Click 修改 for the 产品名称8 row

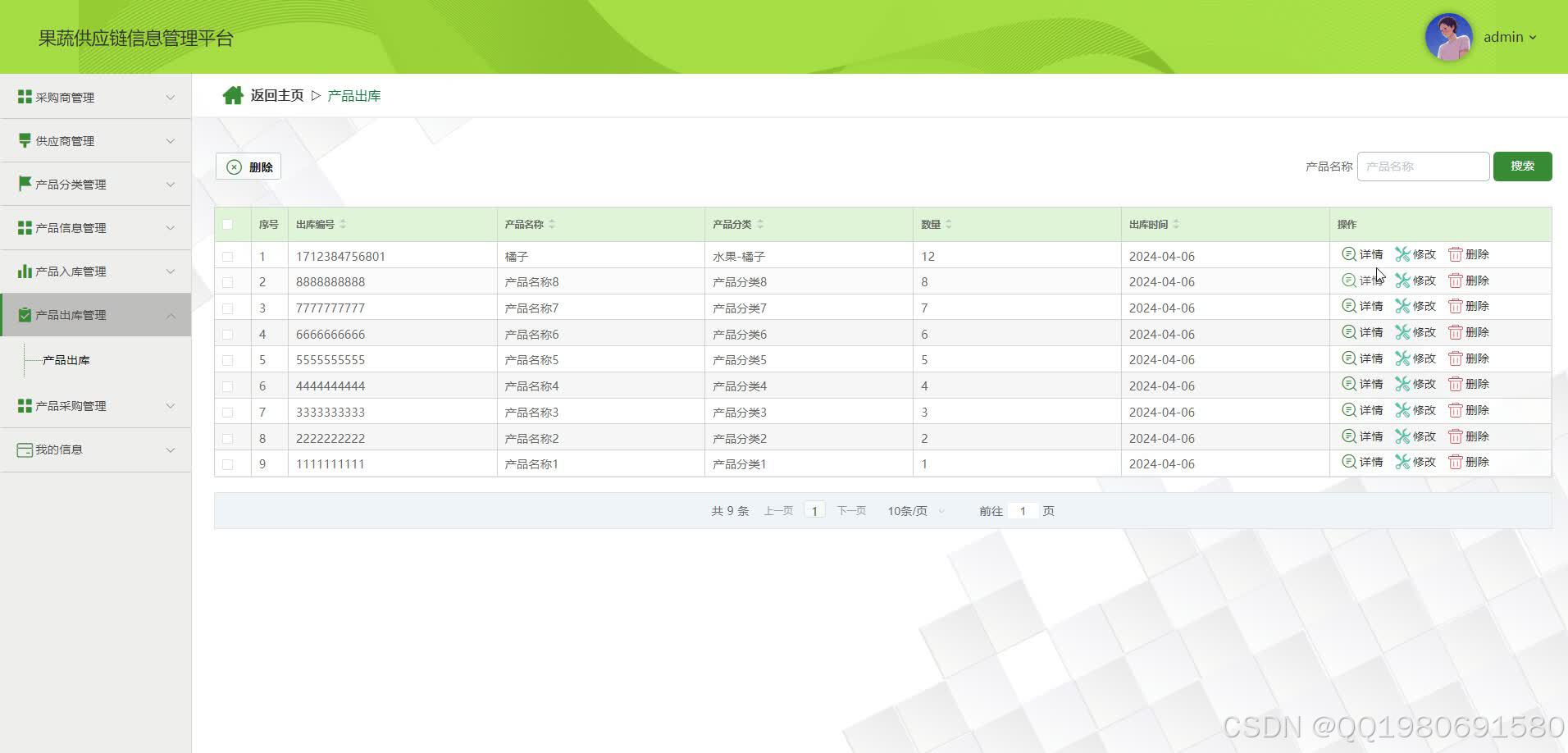pos(1415,281)
